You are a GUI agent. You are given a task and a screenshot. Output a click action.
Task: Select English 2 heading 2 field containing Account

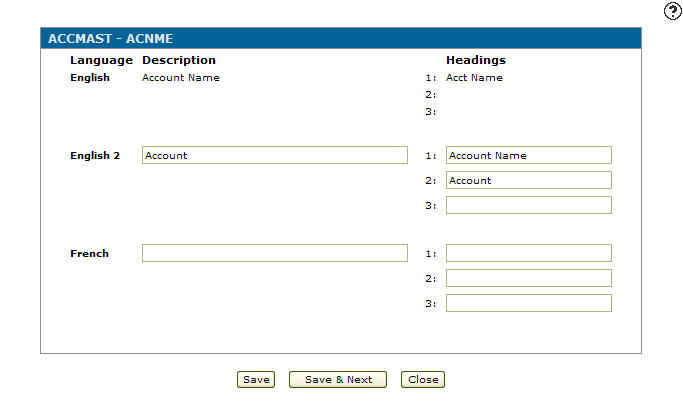pyautogui.click(x=528, y=180)
